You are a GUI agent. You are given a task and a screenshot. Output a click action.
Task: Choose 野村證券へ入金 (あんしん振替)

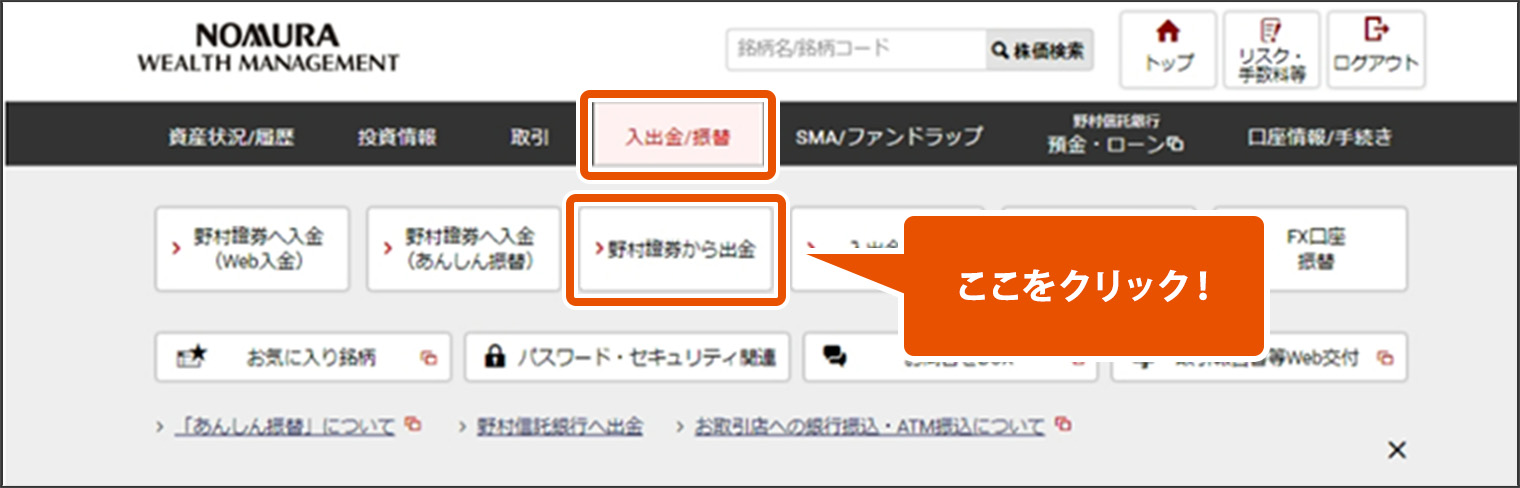463,249
